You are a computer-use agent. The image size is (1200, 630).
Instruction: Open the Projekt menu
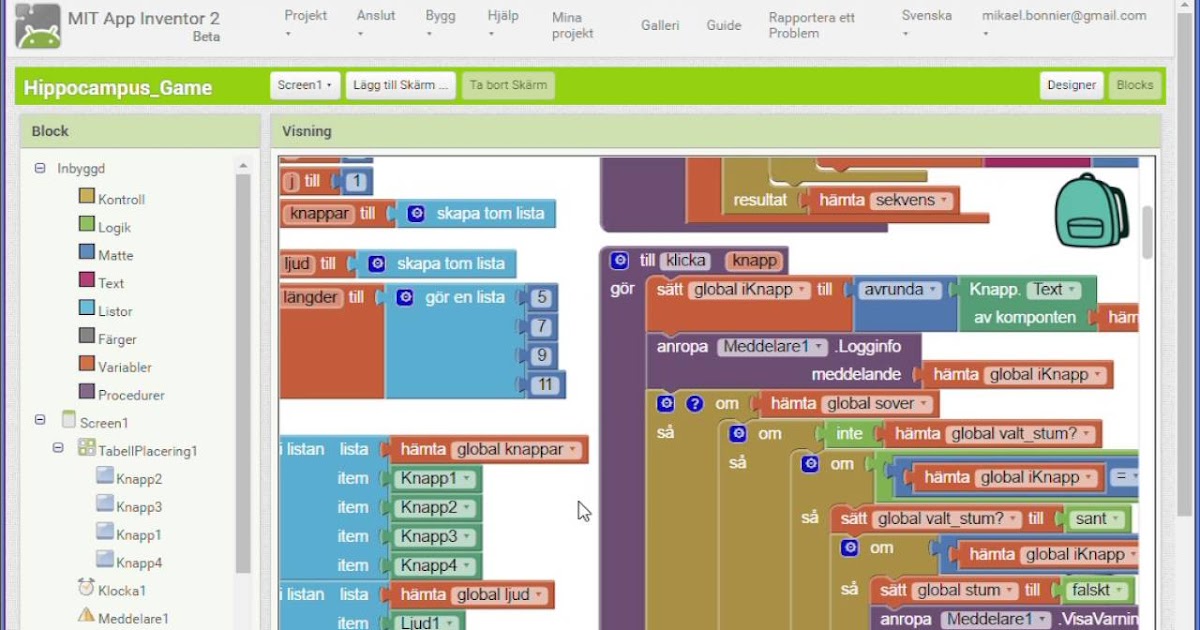pos(304,16)
